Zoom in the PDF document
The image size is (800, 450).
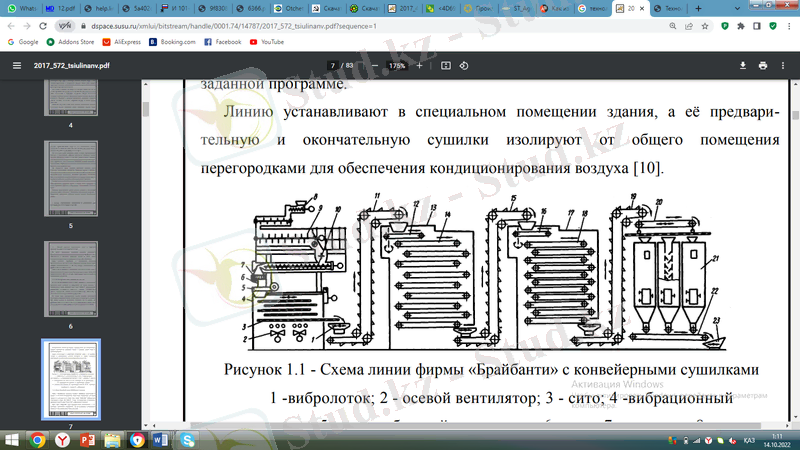(x=419, y=65)
